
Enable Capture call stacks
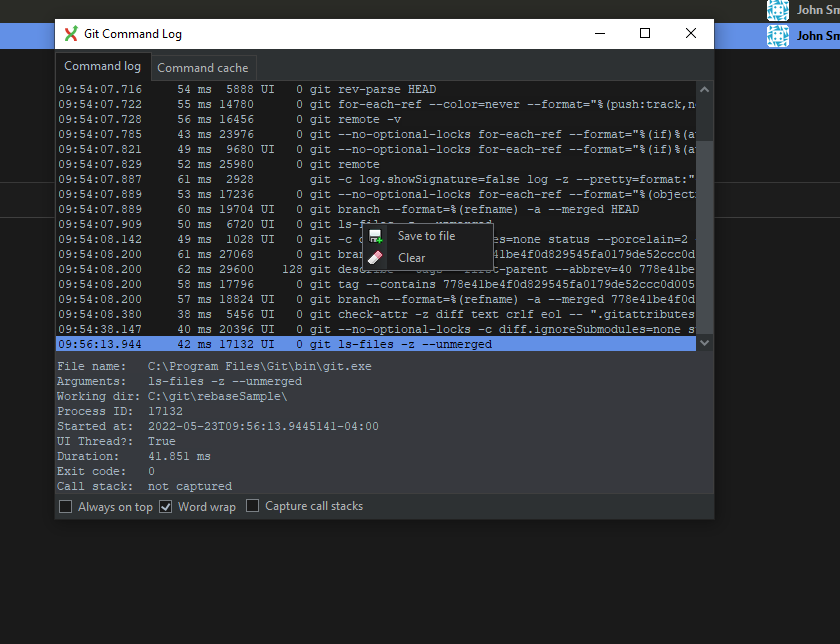[252, 506]
